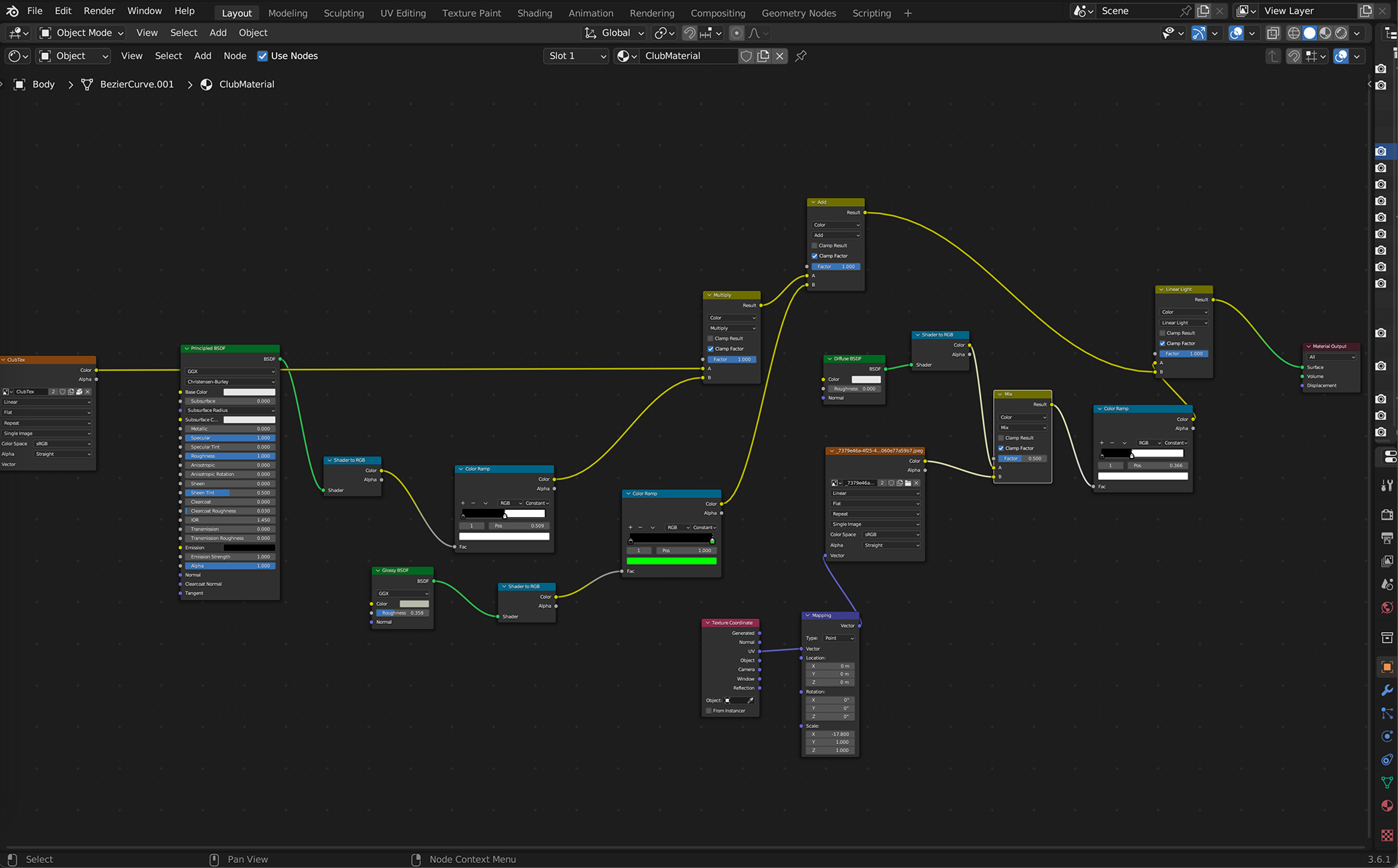The width and height of the screenshot is (1398, 868).
Task: Toggle Clamp Factor on Multiply node
Action: click(x=711, y=349)
